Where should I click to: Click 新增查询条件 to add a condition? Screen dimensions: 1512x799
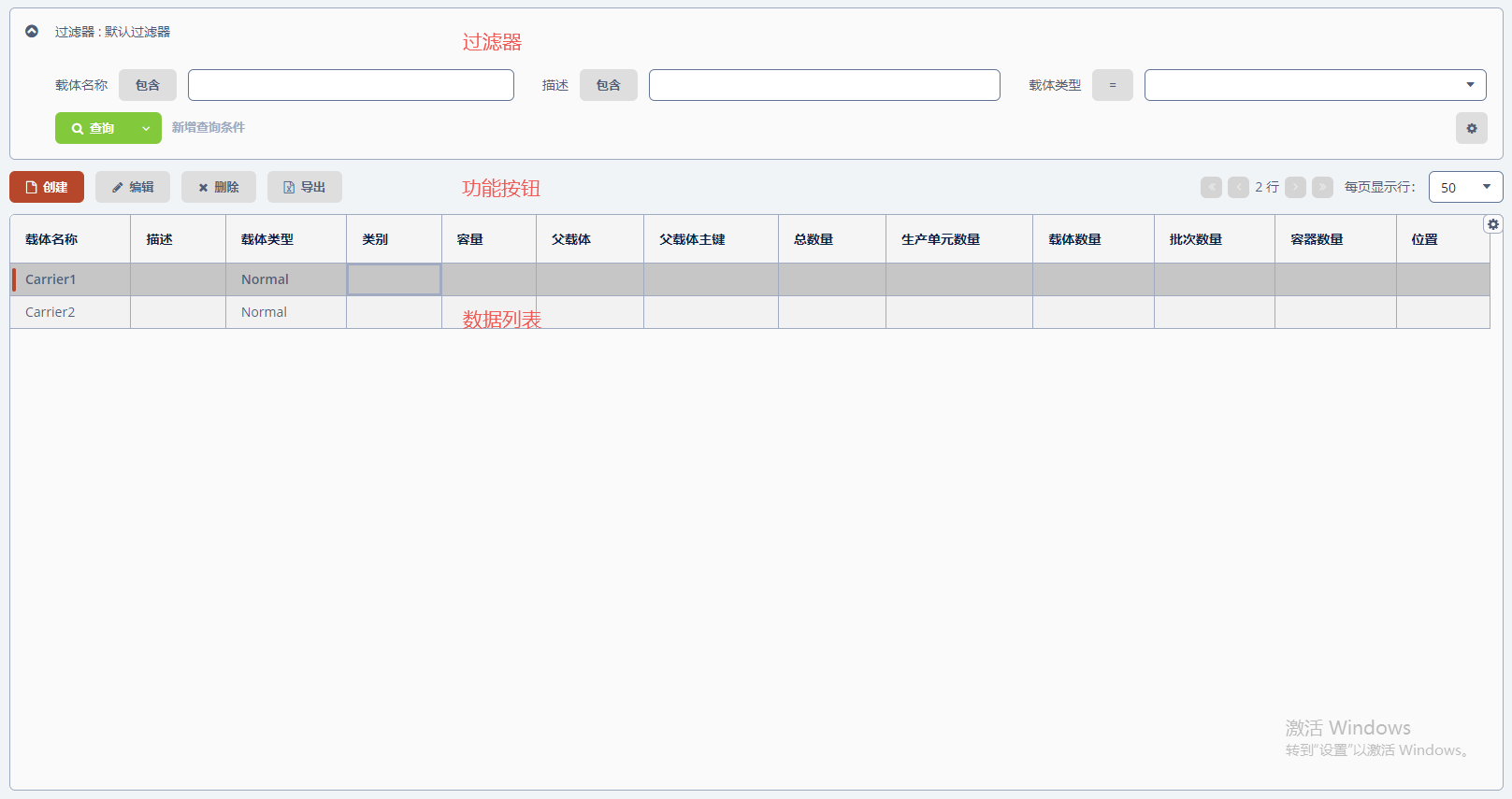(208, 127)
